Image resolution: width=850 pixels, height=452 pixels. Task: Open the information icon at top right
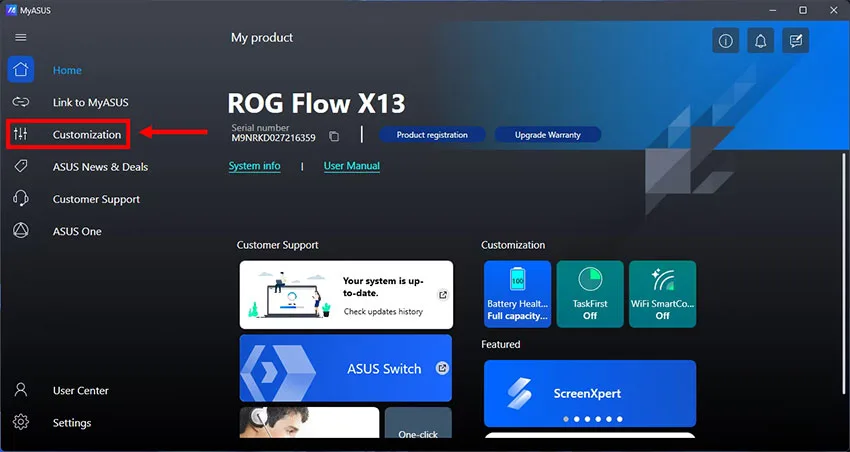tap(725, 41)
